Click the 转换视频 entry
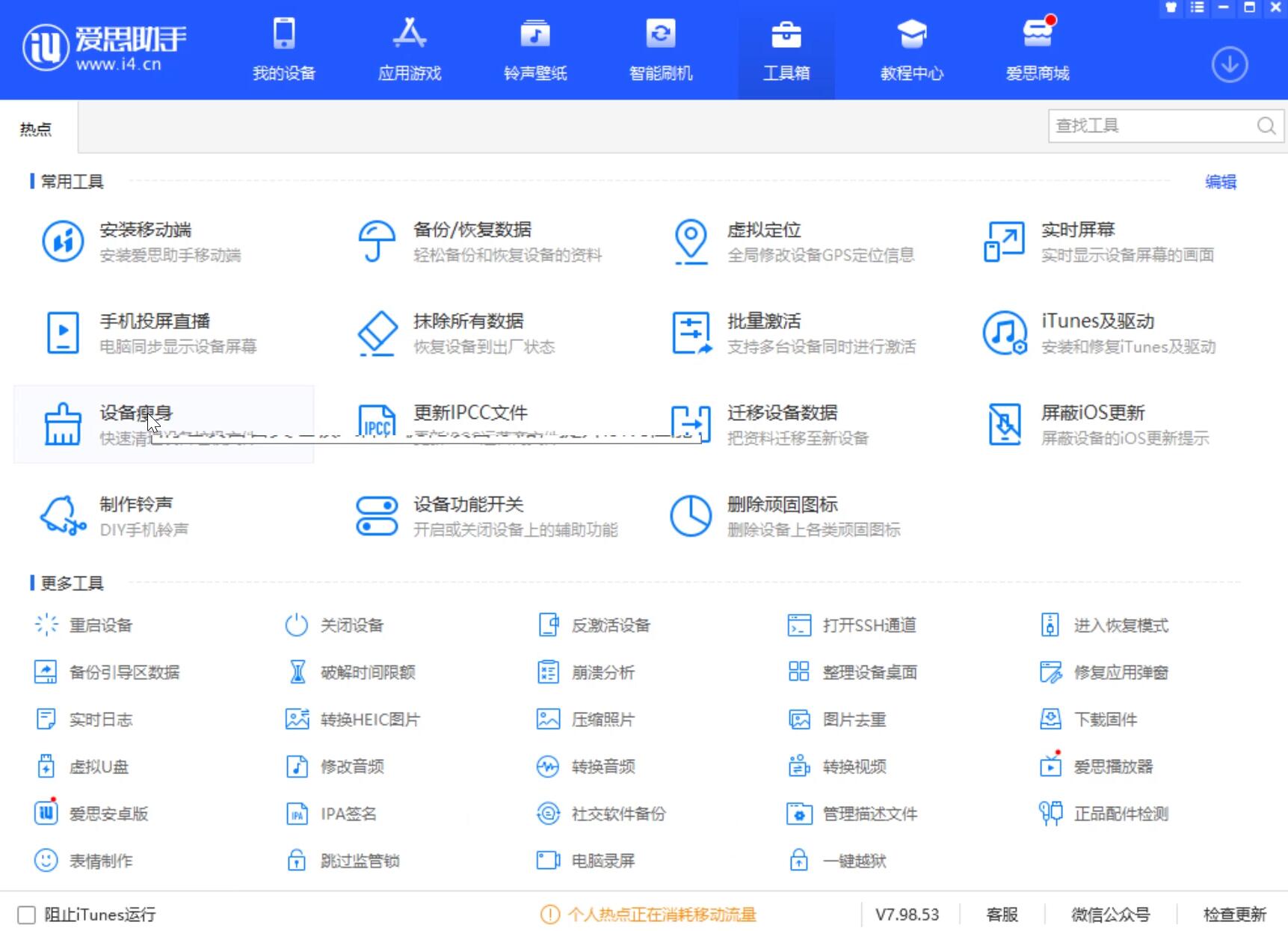Screen dimensions: 1288x931 point(838,766)
